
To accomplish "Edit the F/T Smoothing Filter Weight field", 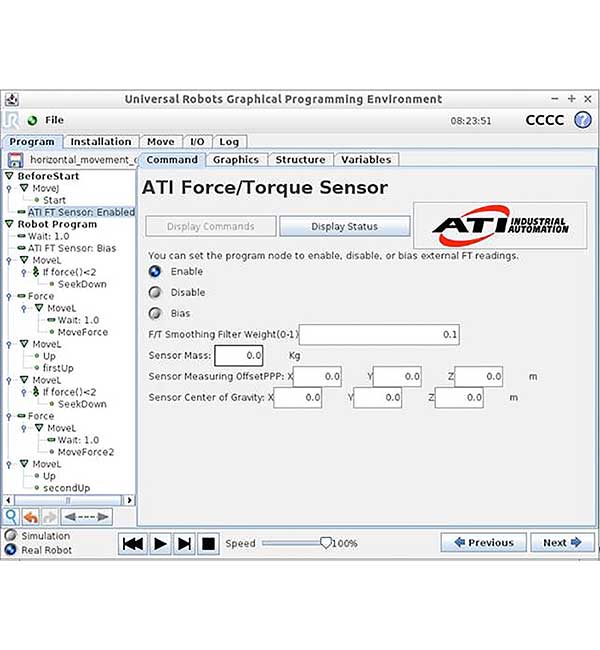I will pos(379,335).
